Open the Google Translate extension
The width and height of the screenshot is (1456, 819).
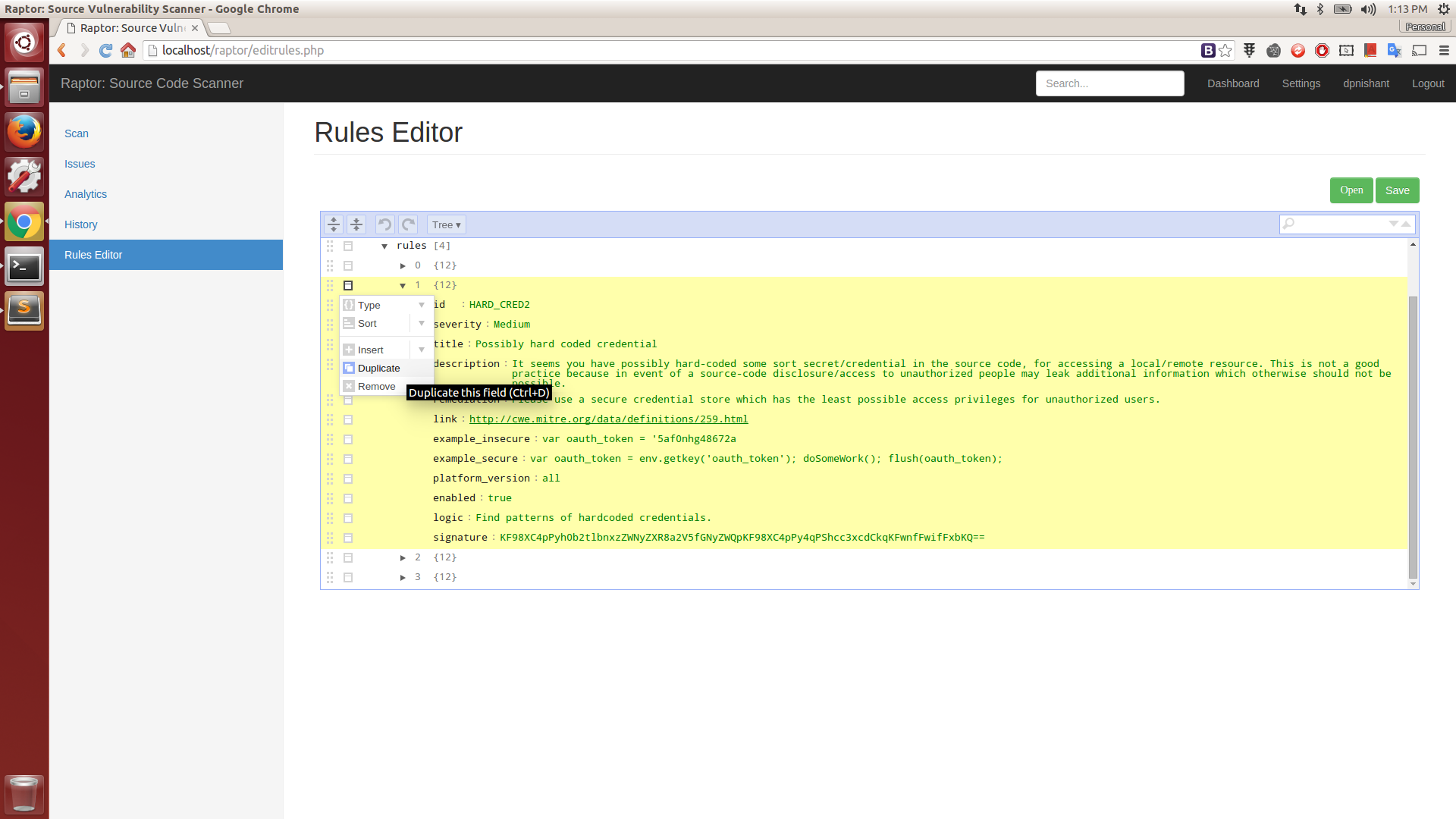pos(1395,50)
